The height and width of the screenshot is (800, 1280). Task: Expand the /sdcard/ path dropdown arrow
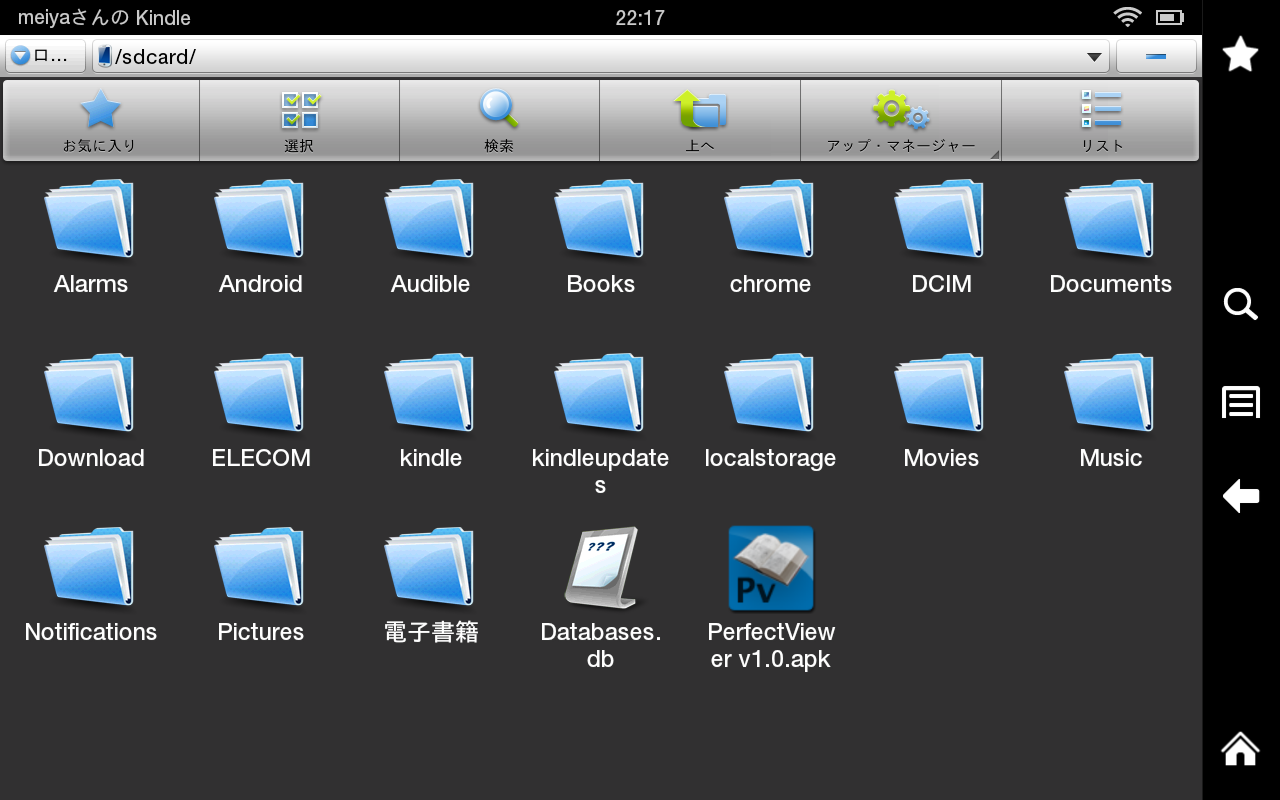click(1094, 57)
